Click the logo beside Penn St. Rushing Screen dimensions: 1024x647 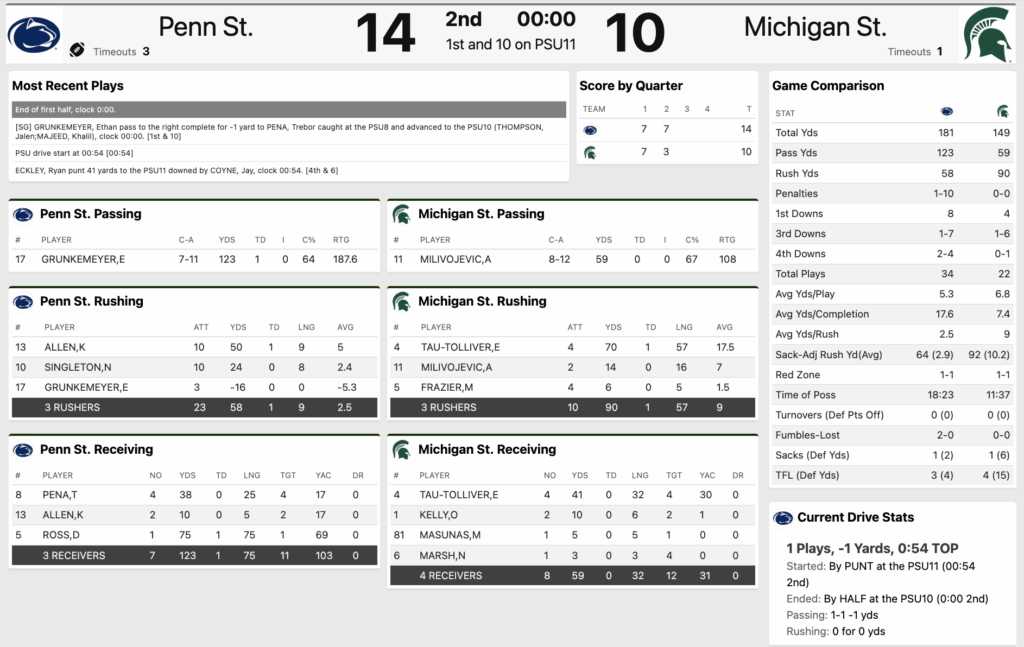[x=23, y=301]
